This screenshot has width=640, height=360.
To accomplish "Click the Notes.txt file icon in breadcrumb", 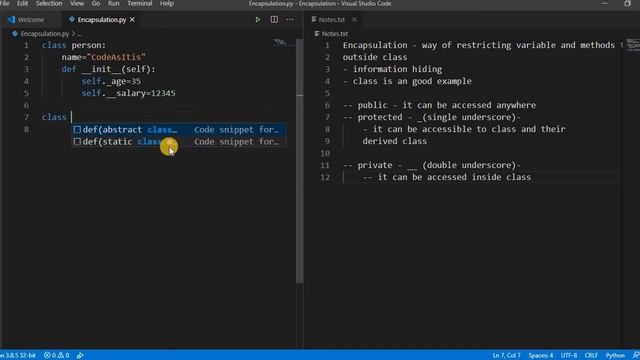I will [x=317, y=33].
